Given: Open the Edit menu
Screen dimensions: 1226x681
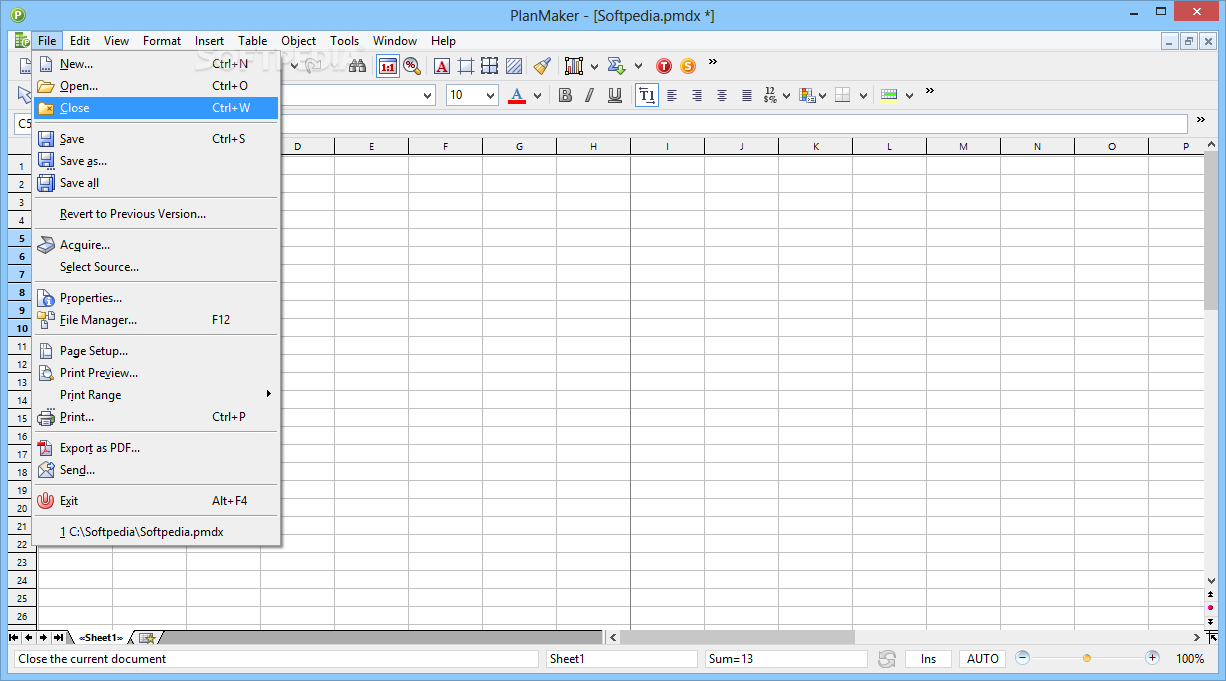Looking at the screenshot, I should point(80,41).
